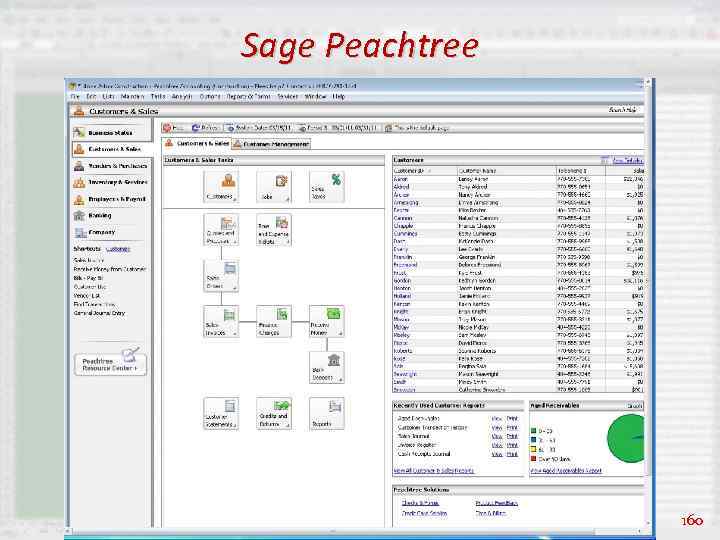Image resolution: width=720 pixels, height=540 pixels.
Task: Click the green aged receivables pie chart
Action: (x=626, y=438)
